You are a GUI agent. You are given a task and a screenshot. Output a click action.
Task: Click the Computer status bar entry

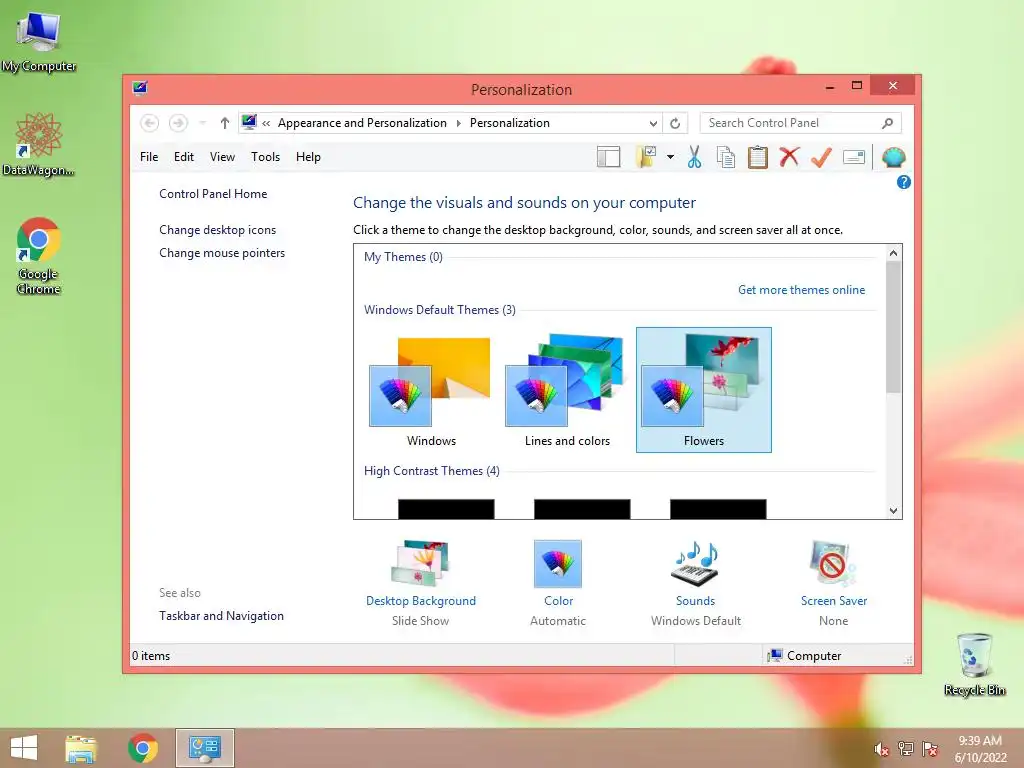(x=805, y=656)
